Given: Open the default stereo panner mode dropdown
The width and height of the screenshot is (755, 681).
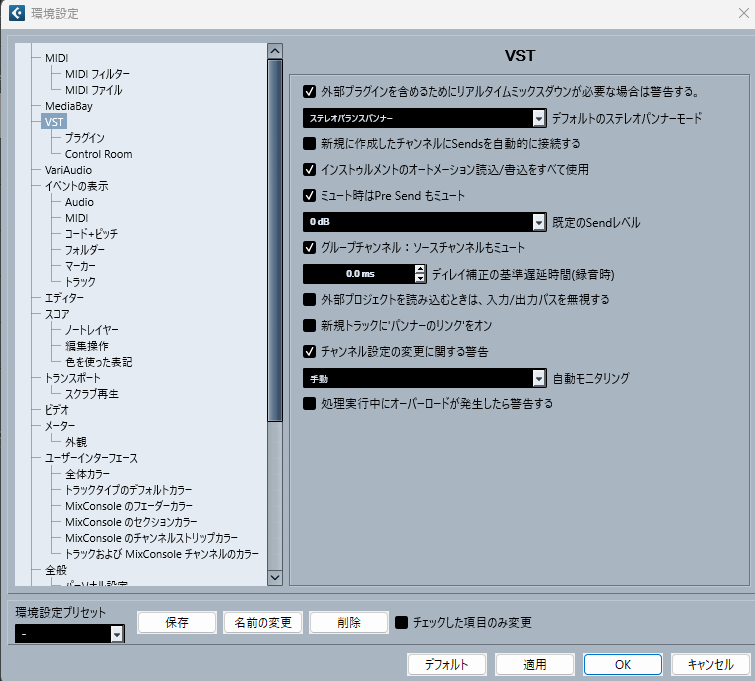Looking at the screenshot, I should point(424,118).
